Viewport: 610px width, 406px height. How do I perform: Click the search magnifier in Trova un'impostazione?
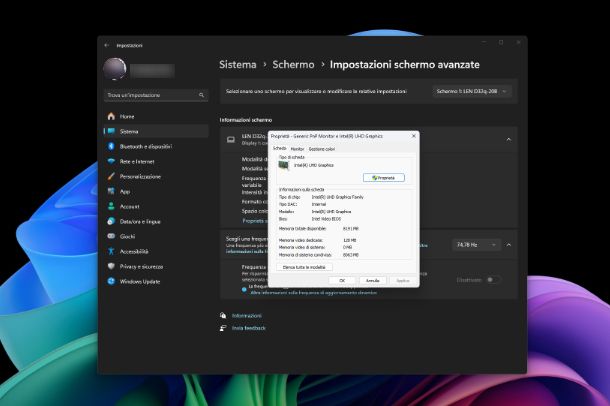[x=201, y=95]
